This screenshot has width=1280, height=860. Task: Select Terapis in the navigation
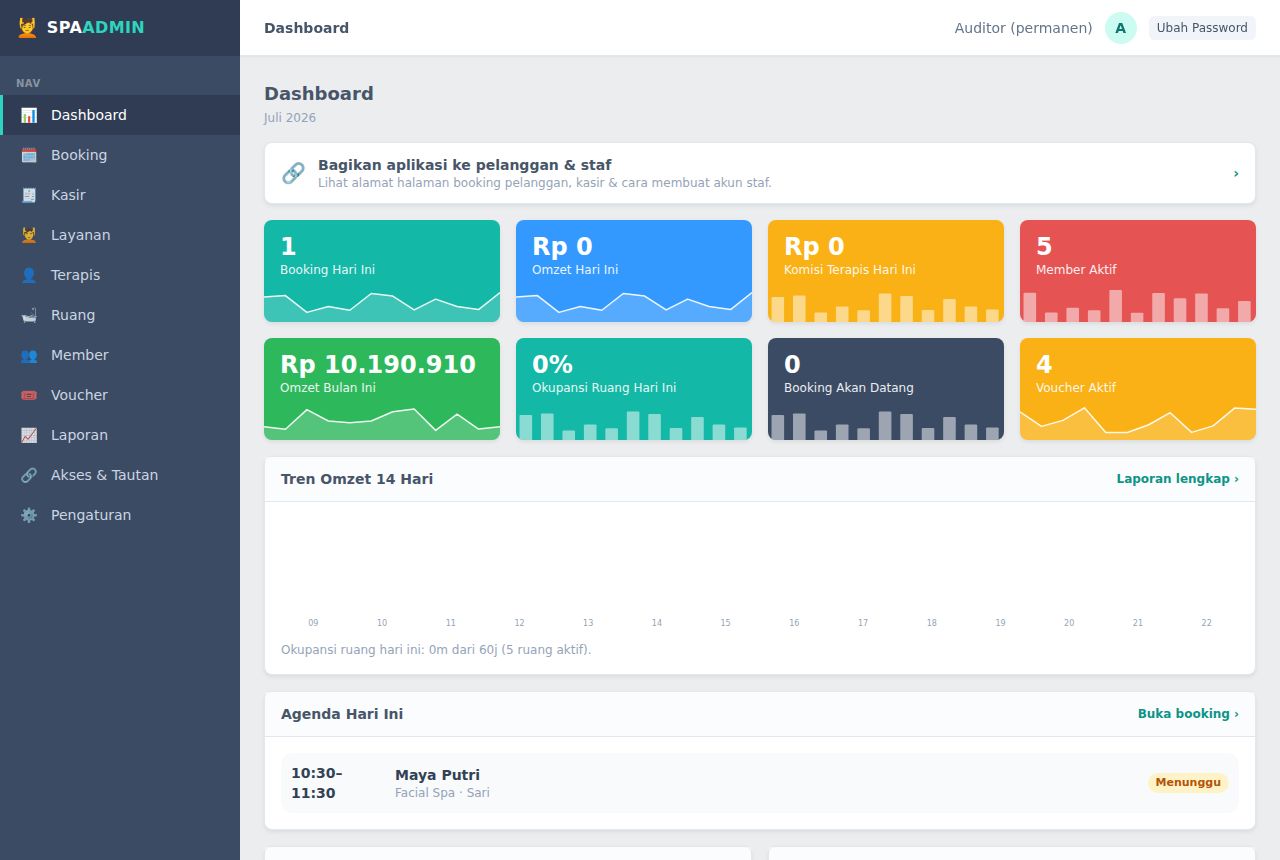tap(120, 275)
